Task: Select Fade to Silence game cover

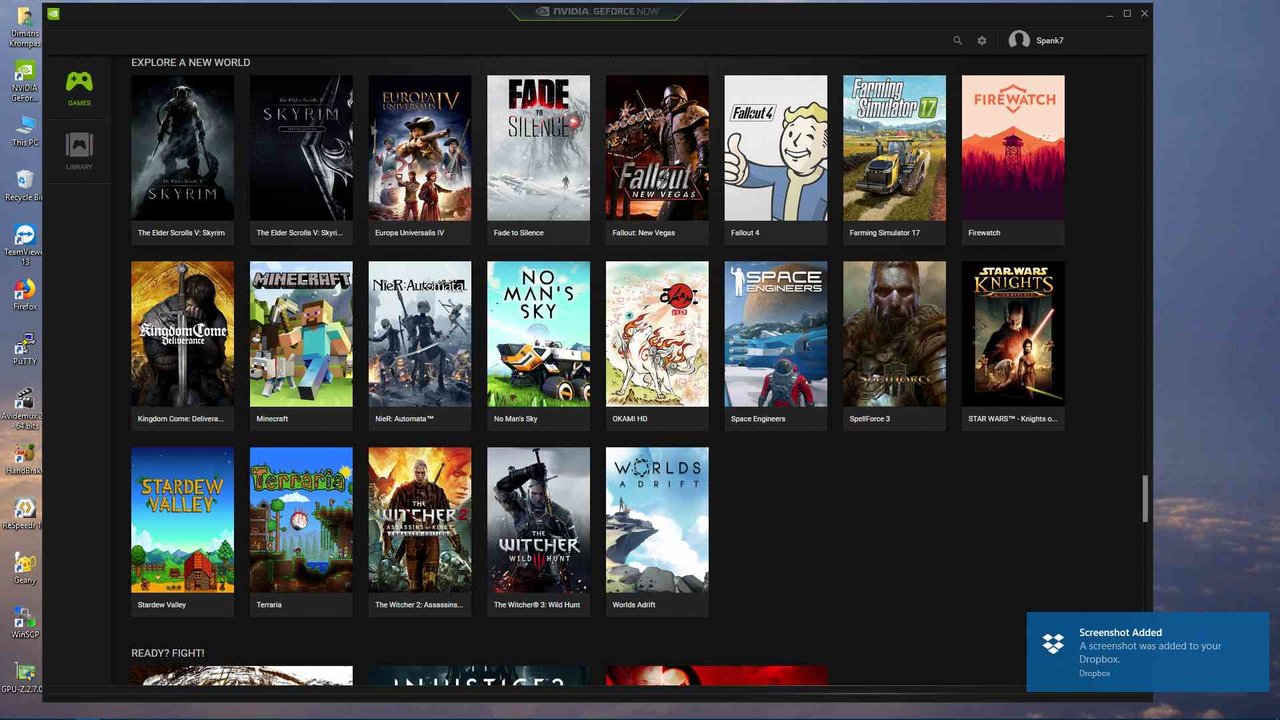Action: (538, 148)
